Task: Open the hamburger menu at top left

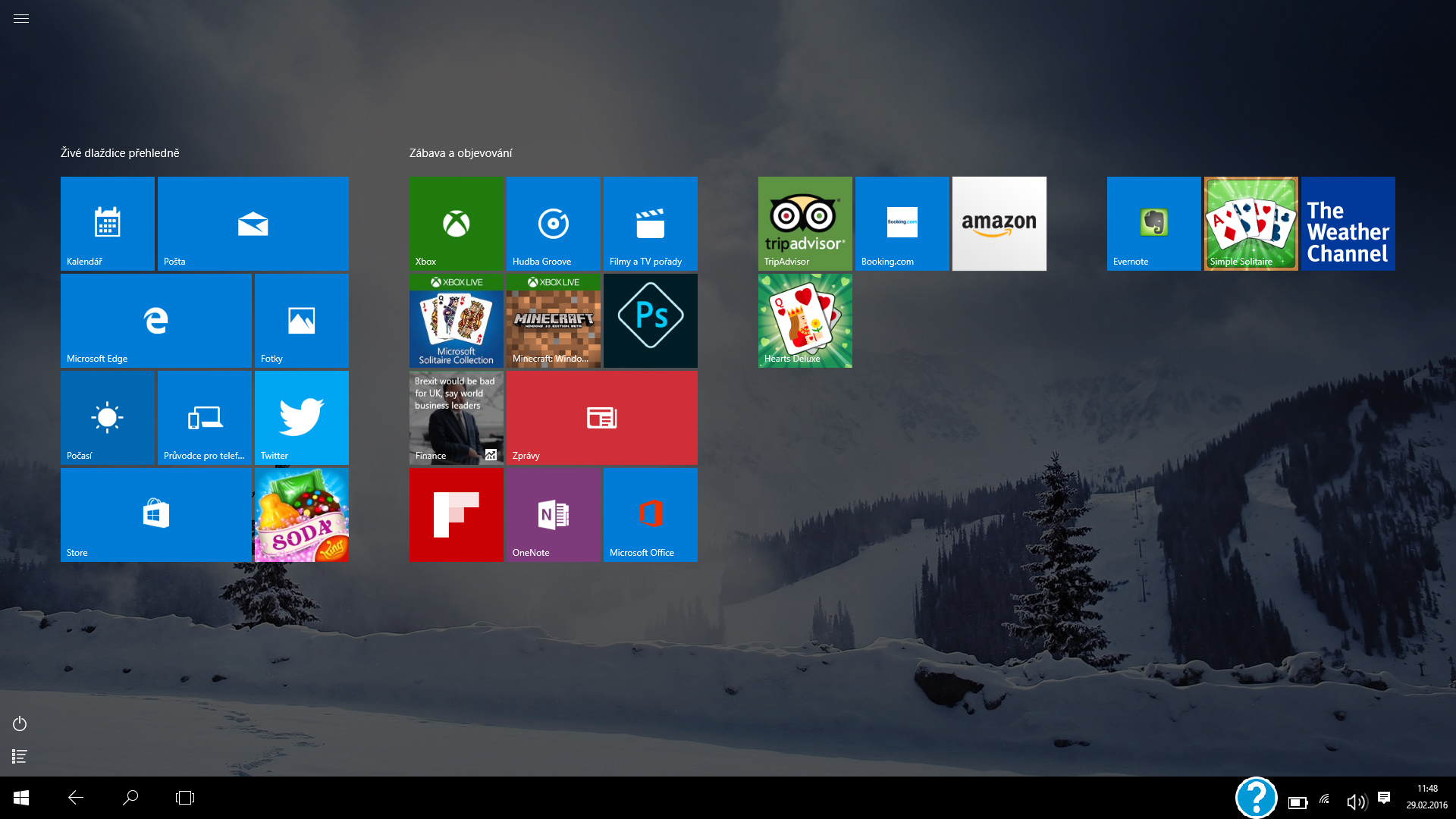Action: click(x=20, y=18)
